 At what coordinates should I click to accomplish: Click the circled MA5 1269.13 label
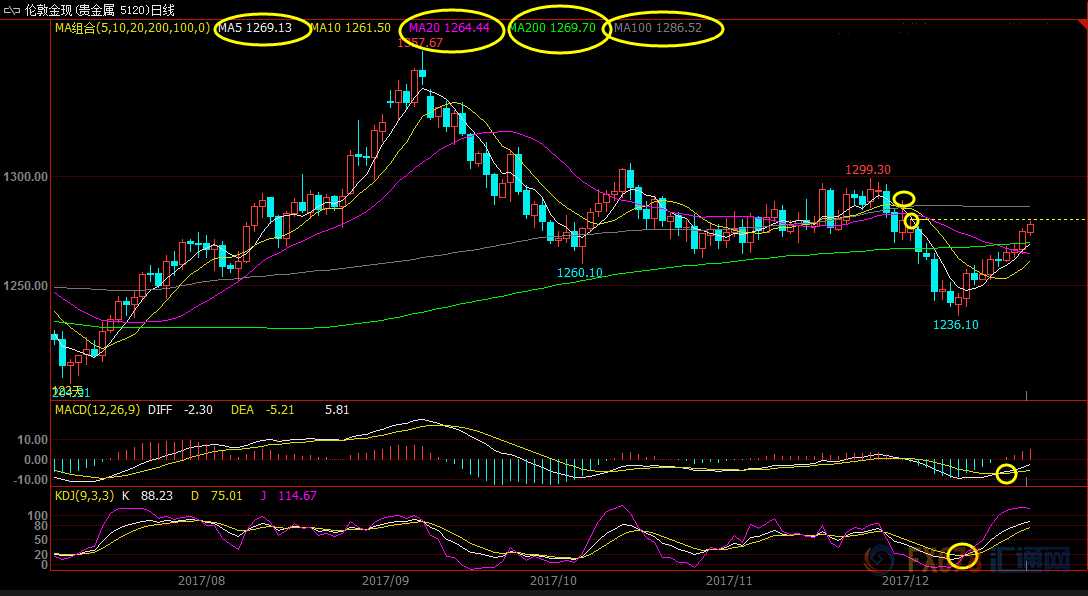click(255, 28)
